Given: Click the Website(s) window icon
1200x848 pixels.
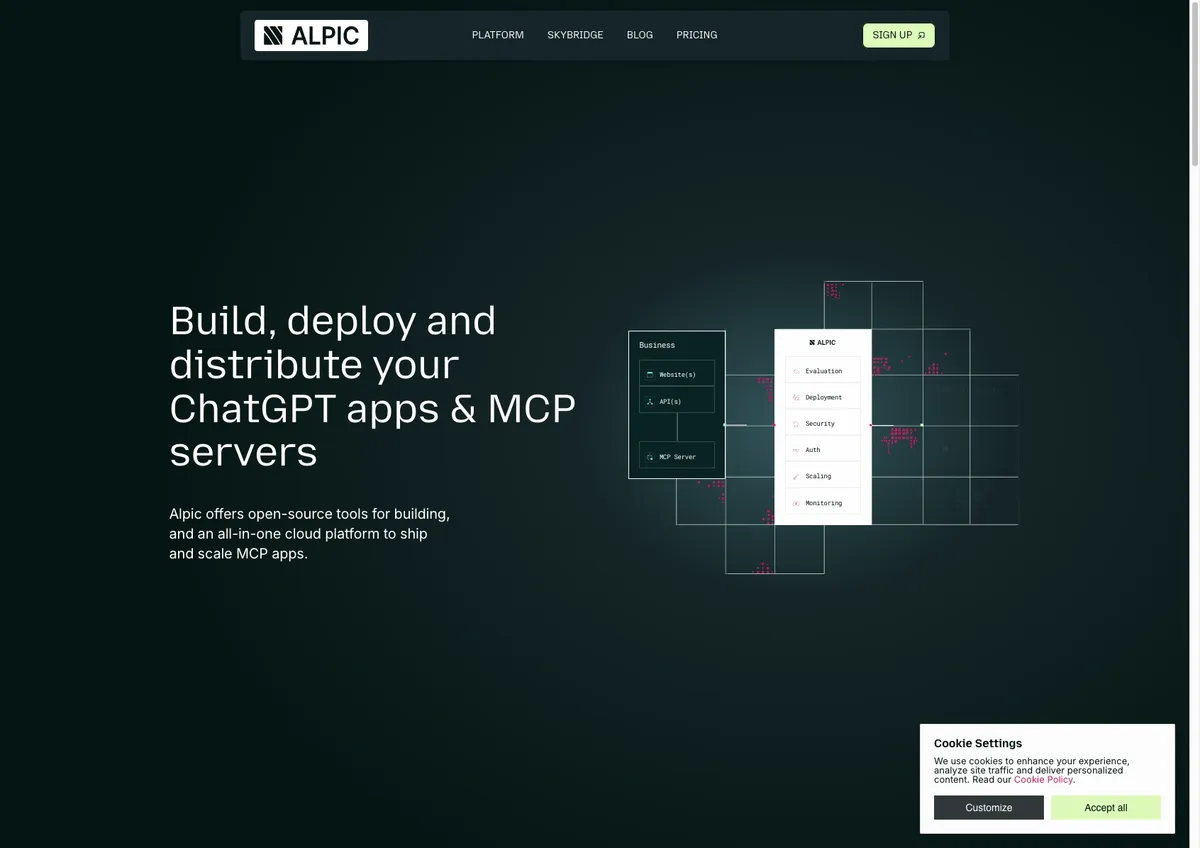Looking at the screenshot, I should point(650,374).
